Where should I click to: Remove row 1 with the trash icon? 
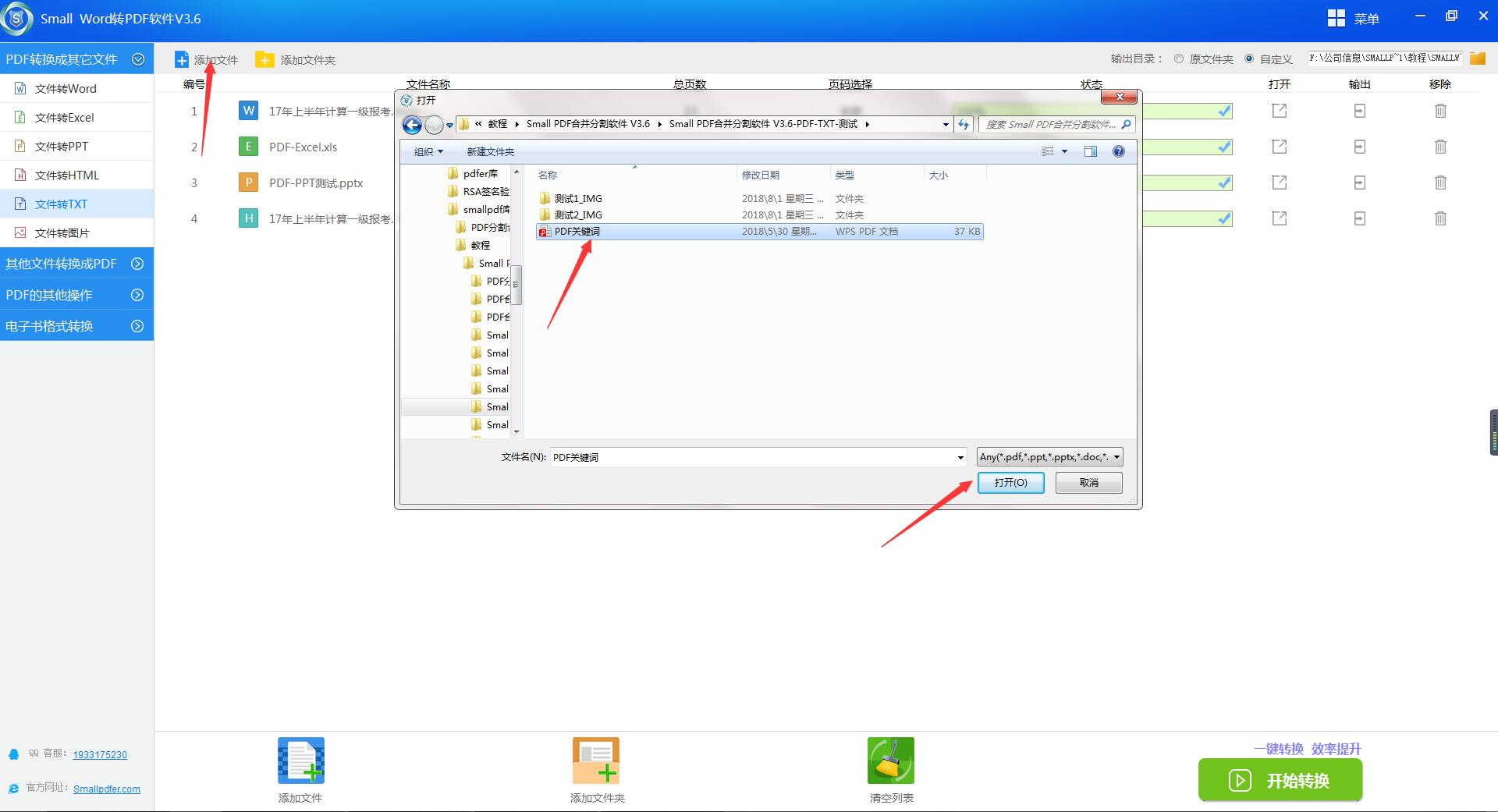(x=1440, y=111)
